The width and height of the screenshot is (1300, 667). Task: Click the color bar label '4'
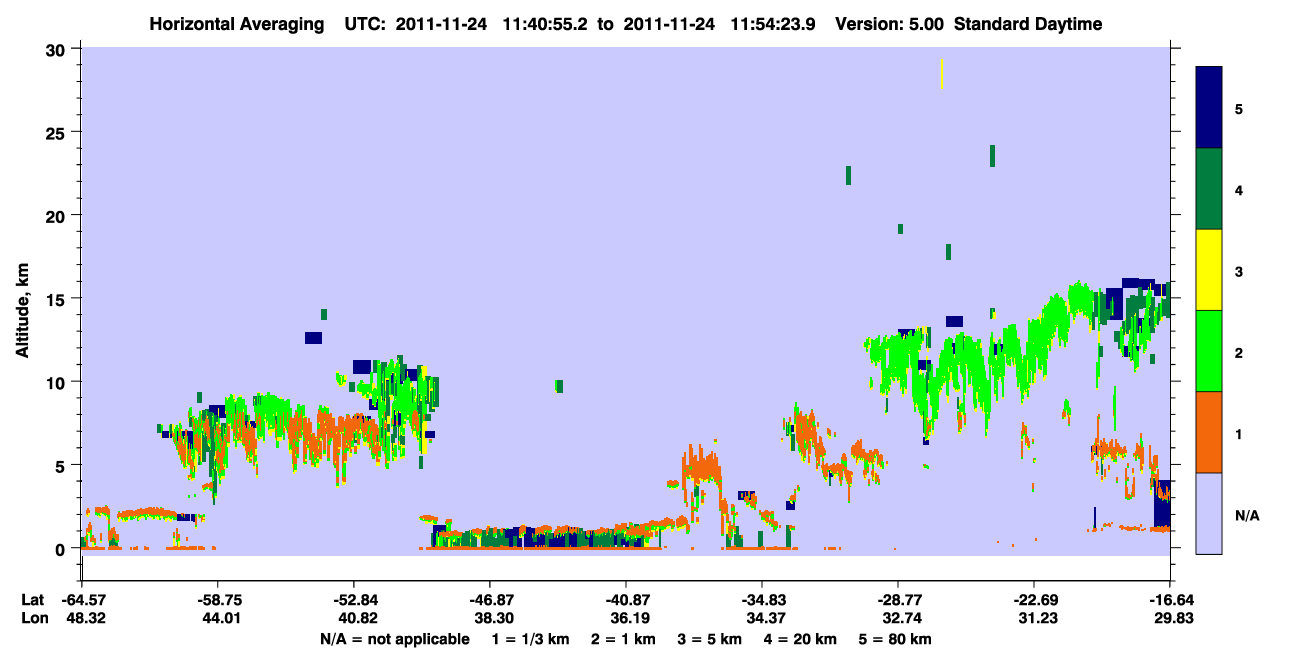1238,189
